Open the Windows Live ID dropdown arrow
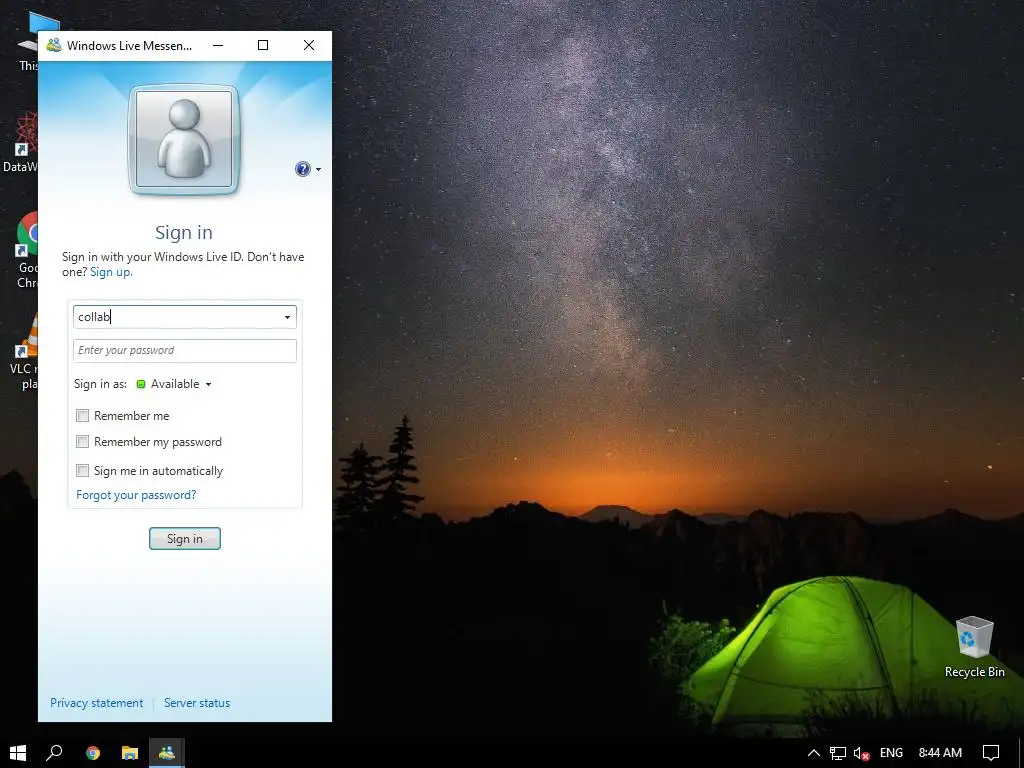This screenshot has width=1024, height=768. (287, 317)
